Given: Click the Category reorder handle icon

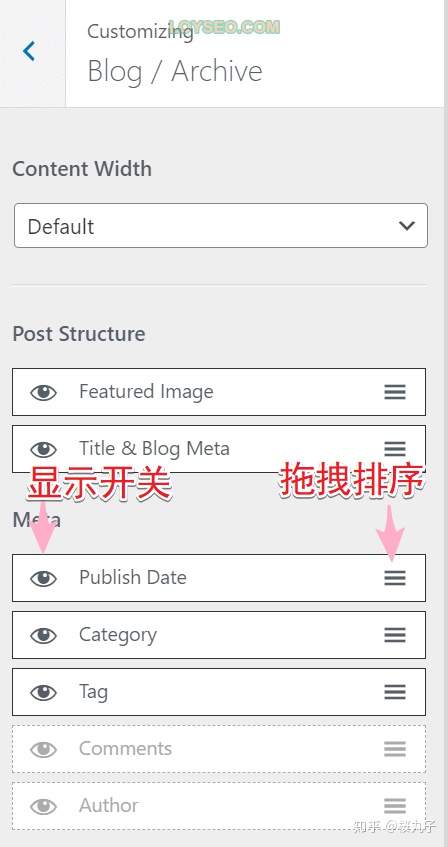Looking at the screenshot, I should point(395,635).
